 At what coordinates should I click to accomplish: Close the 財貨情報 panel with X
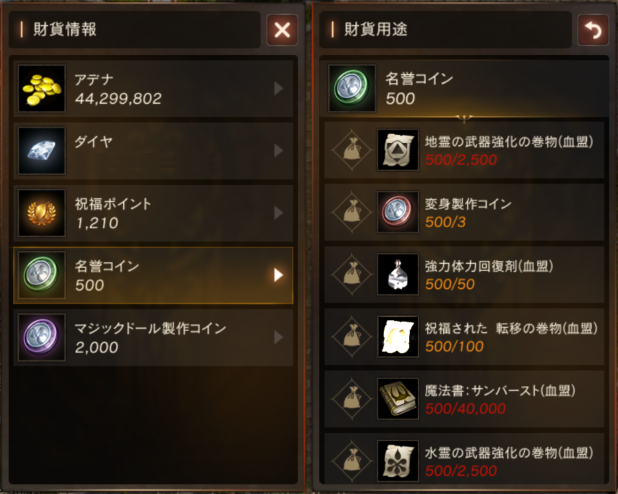(x=282, y=30)
